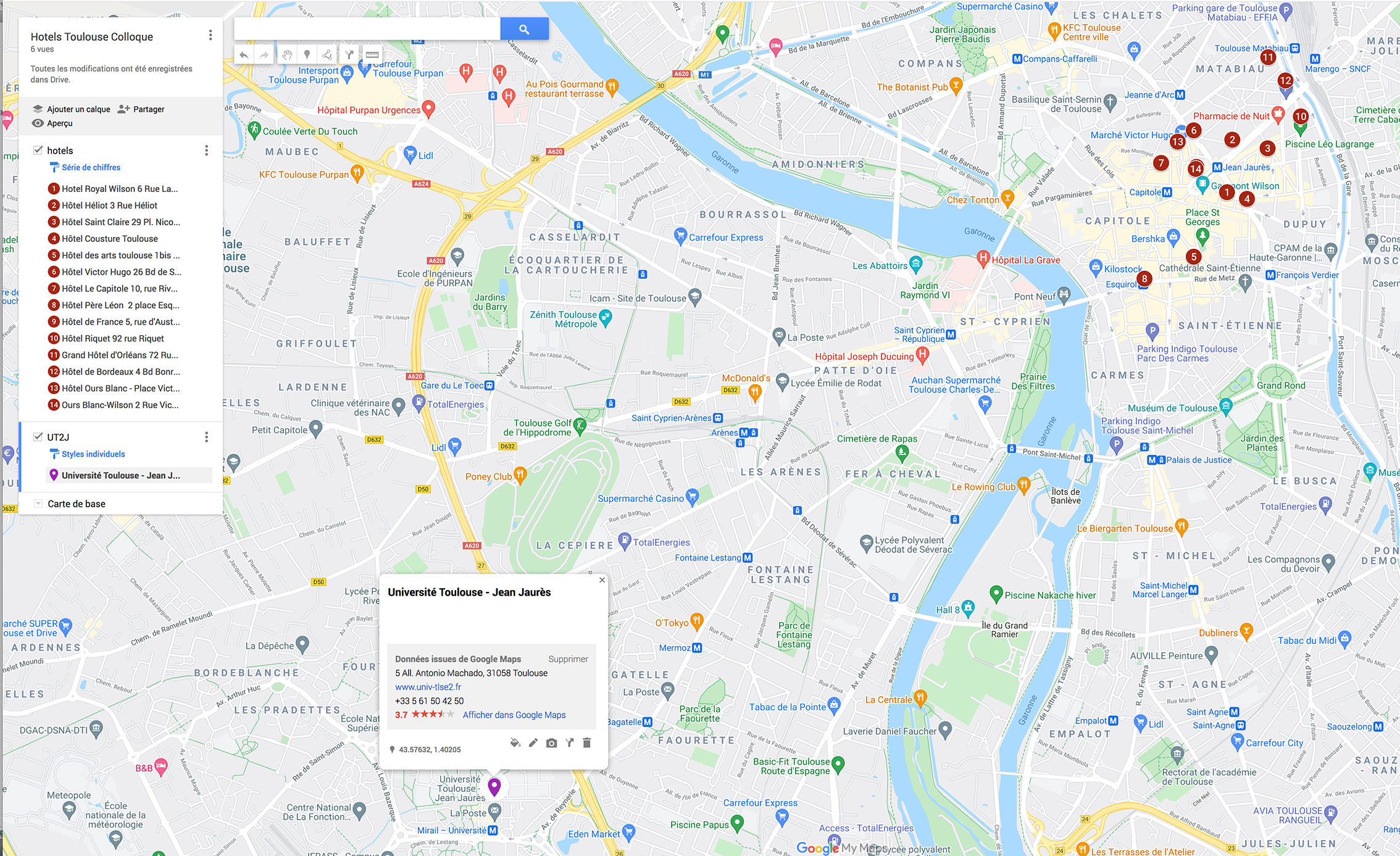1400x856 pixels.
Task: Click the undo arrow in the toolbar
Action: pyautogui.click(x=244, y=55)
